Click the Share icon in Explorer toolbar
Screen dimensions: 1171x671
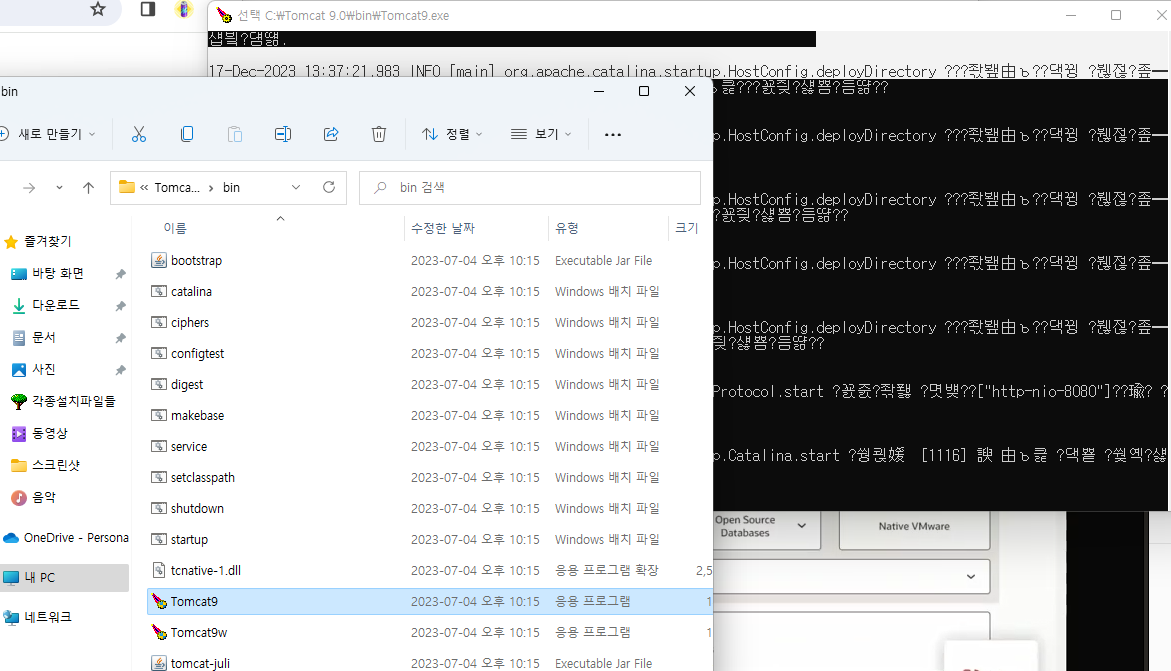pos(331,134)
